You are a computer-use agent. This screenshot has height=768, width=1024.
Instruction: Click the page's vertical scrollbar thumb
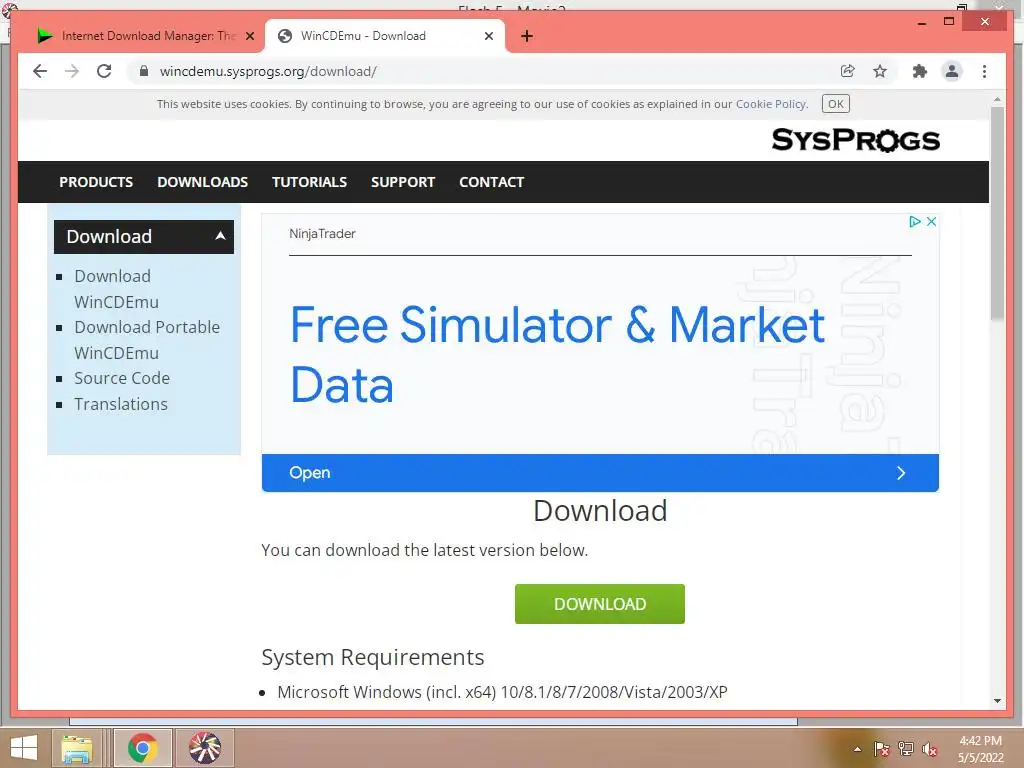pyautogui.click(x=997, y=213)
